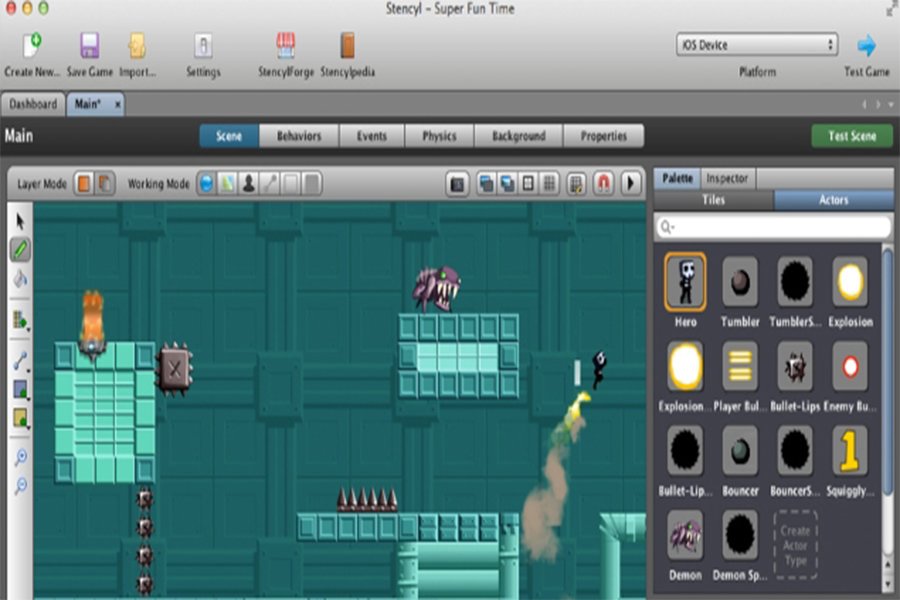Open the Physics tab
Image resolution: width=900 pixels, height=600 pixels.
click(439, 136)
